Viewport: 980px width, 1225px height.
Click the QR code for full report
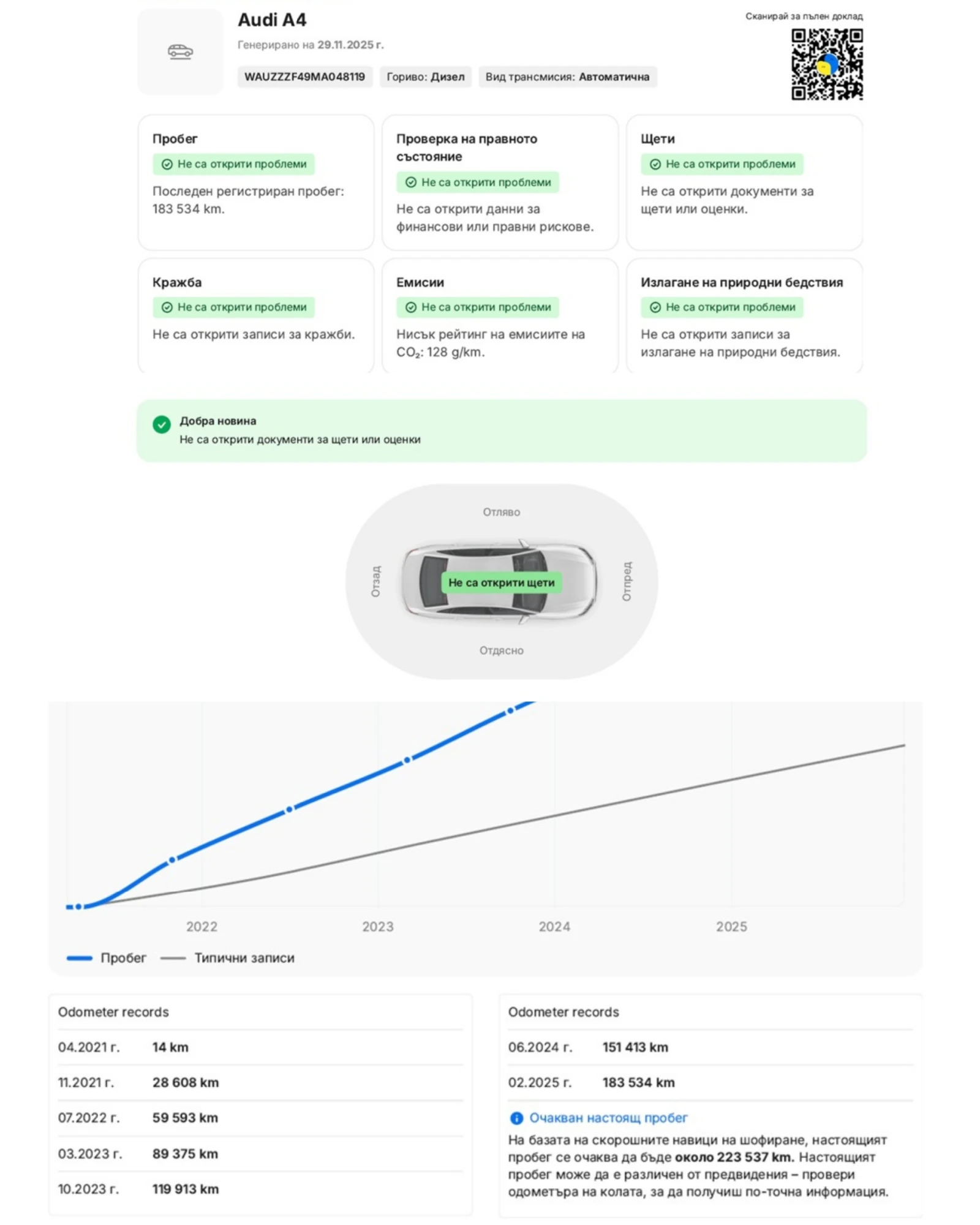tap(826, 64)
